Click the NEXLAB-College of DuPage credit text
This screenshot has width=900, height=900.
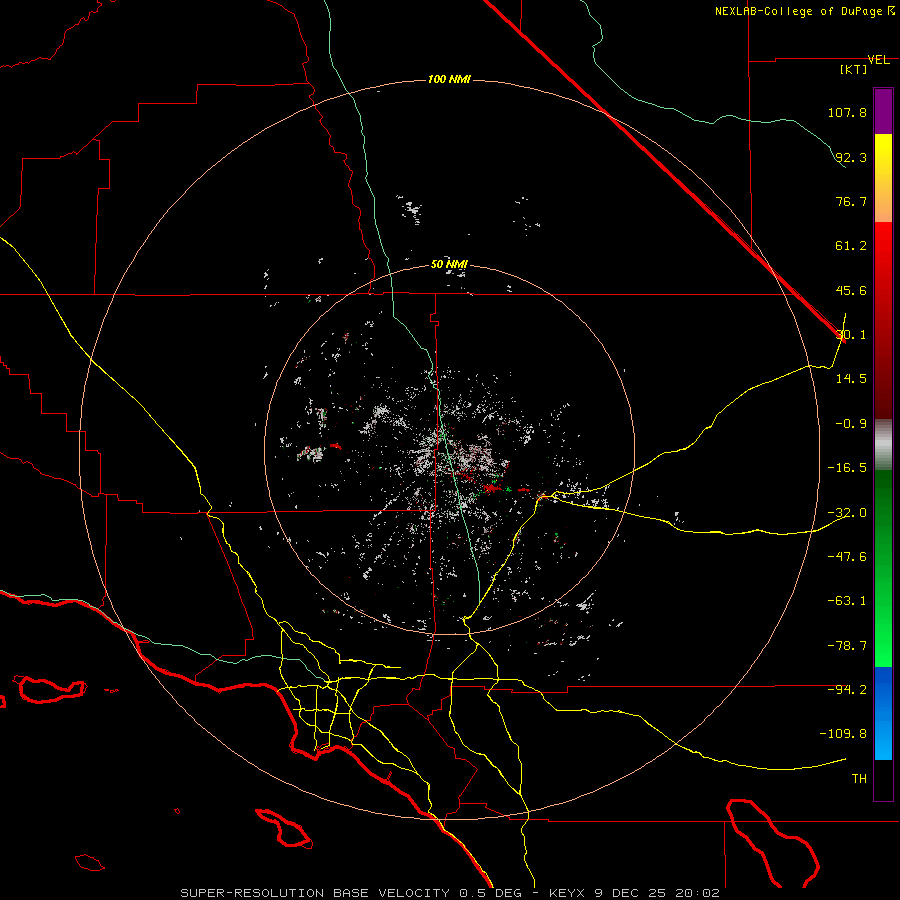804,11
